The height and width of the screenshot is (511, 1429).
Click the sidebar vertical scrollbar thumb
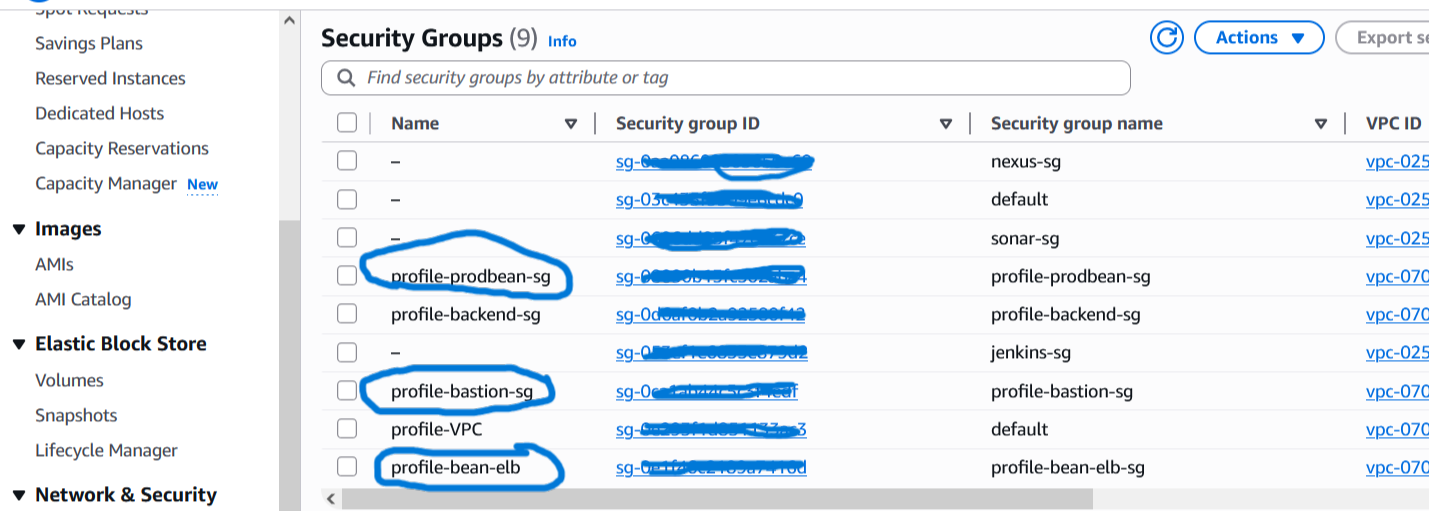coord(289,364)
